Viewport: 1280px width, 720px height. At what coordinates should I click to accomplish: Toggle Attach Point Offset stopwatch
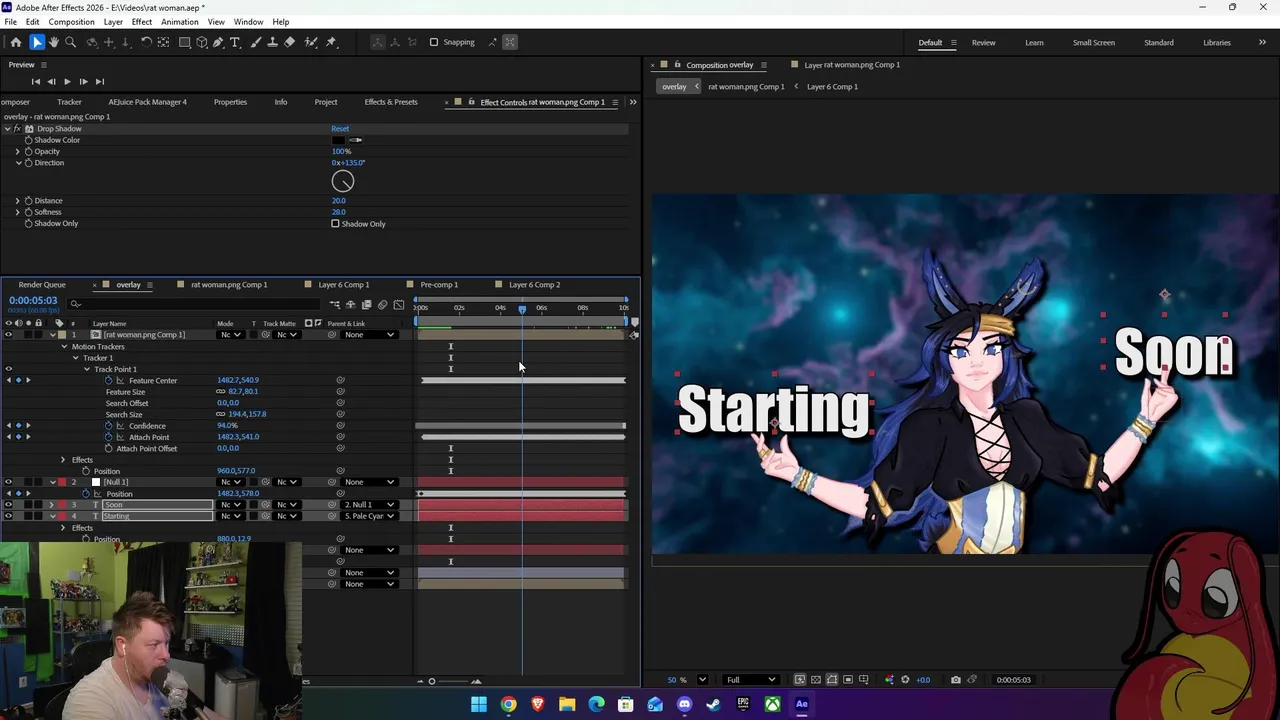(109, 448)
